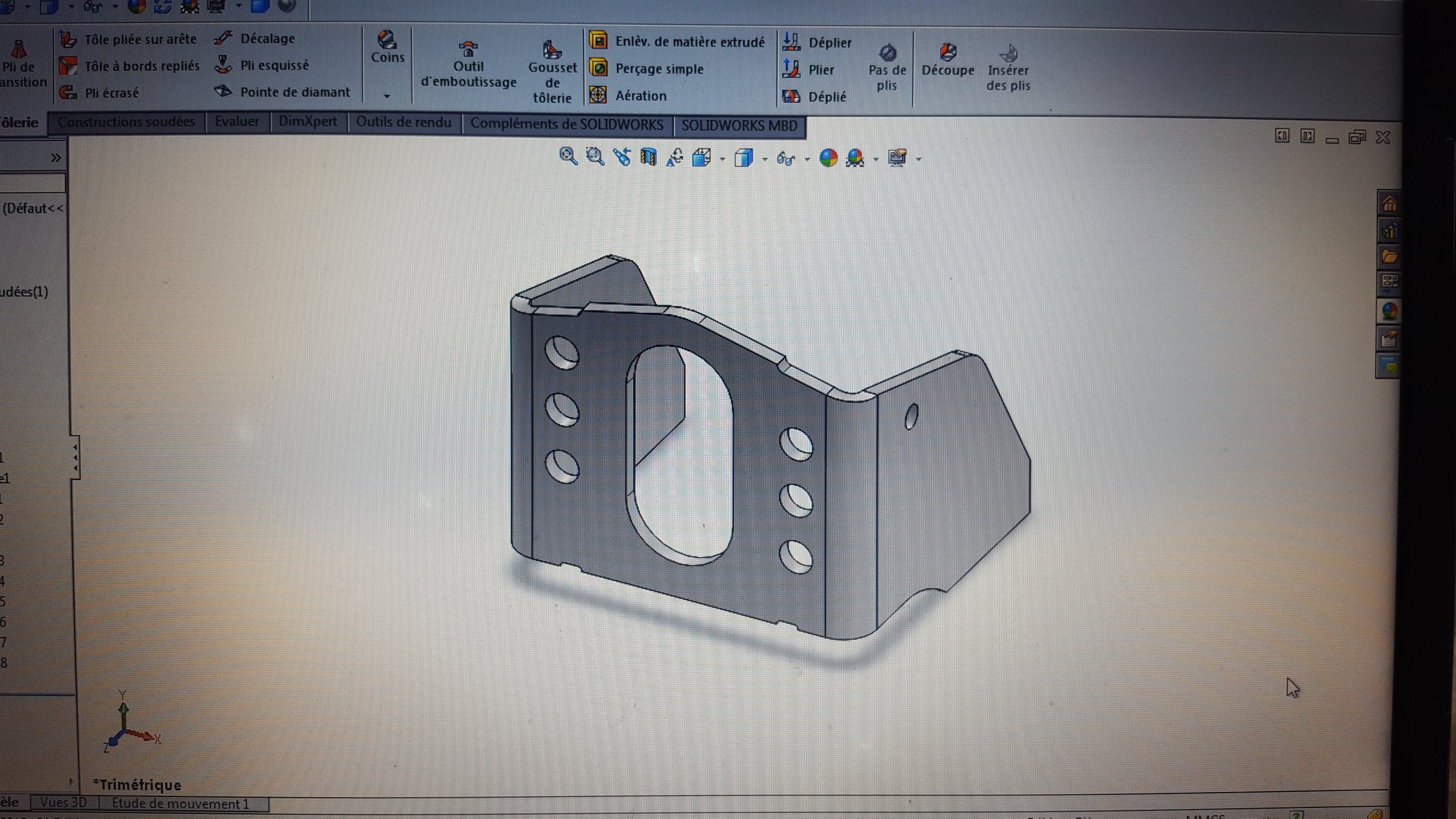Click Insérer des plis
This screenshot has height=819, width=1456.
[x=1008, y=67]
